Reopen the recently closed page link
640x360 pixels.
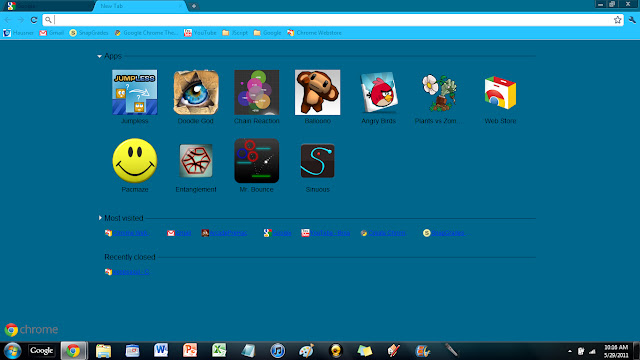pos(127,272)
